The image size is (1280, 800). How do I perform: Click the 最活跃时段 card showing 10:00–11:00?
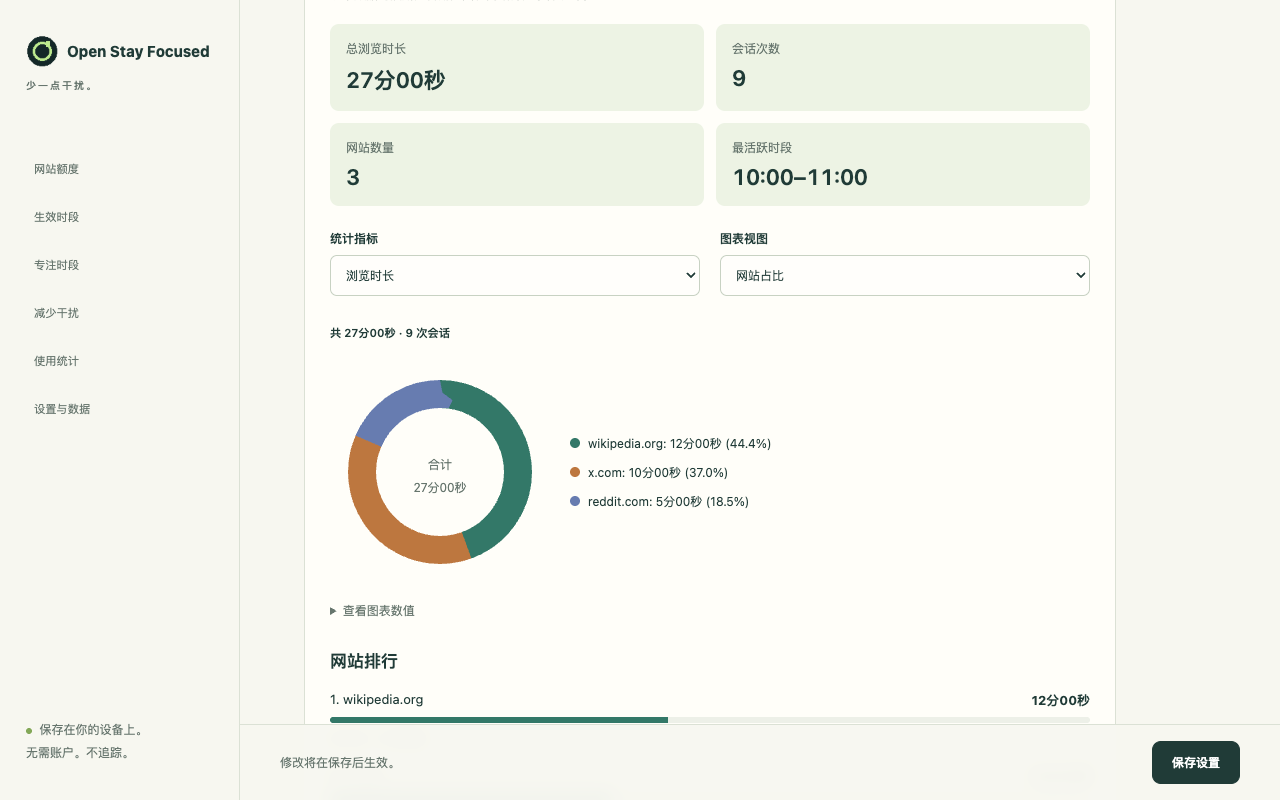pos(903,165)
